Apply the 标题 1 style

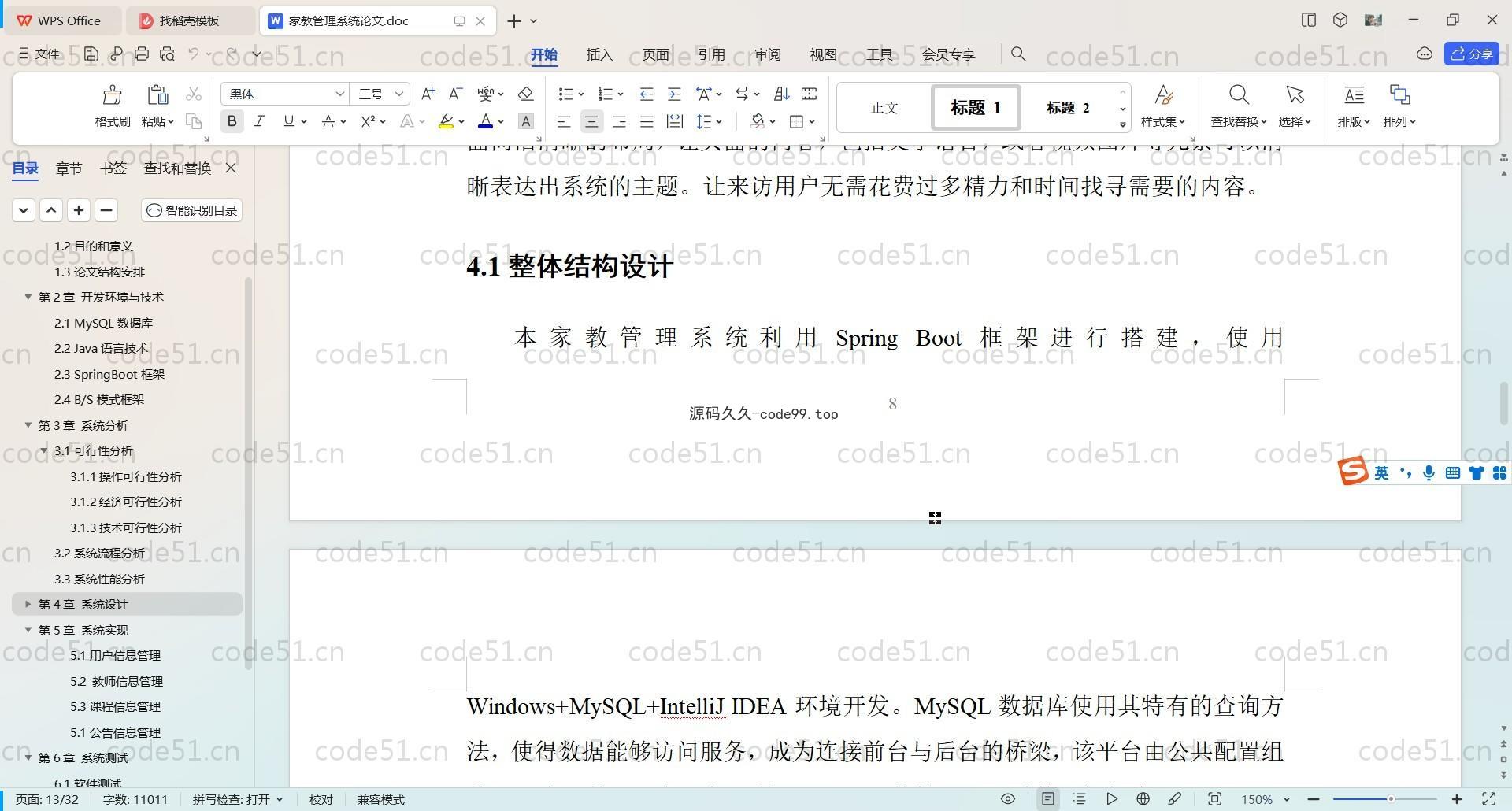[976, 107]
